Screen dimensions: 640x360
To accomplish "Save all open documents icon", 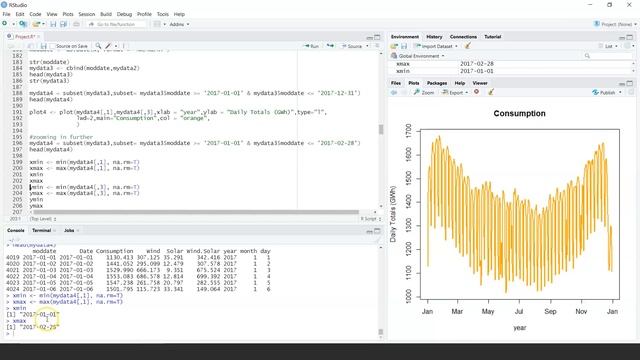I will [x=63, y=24].
